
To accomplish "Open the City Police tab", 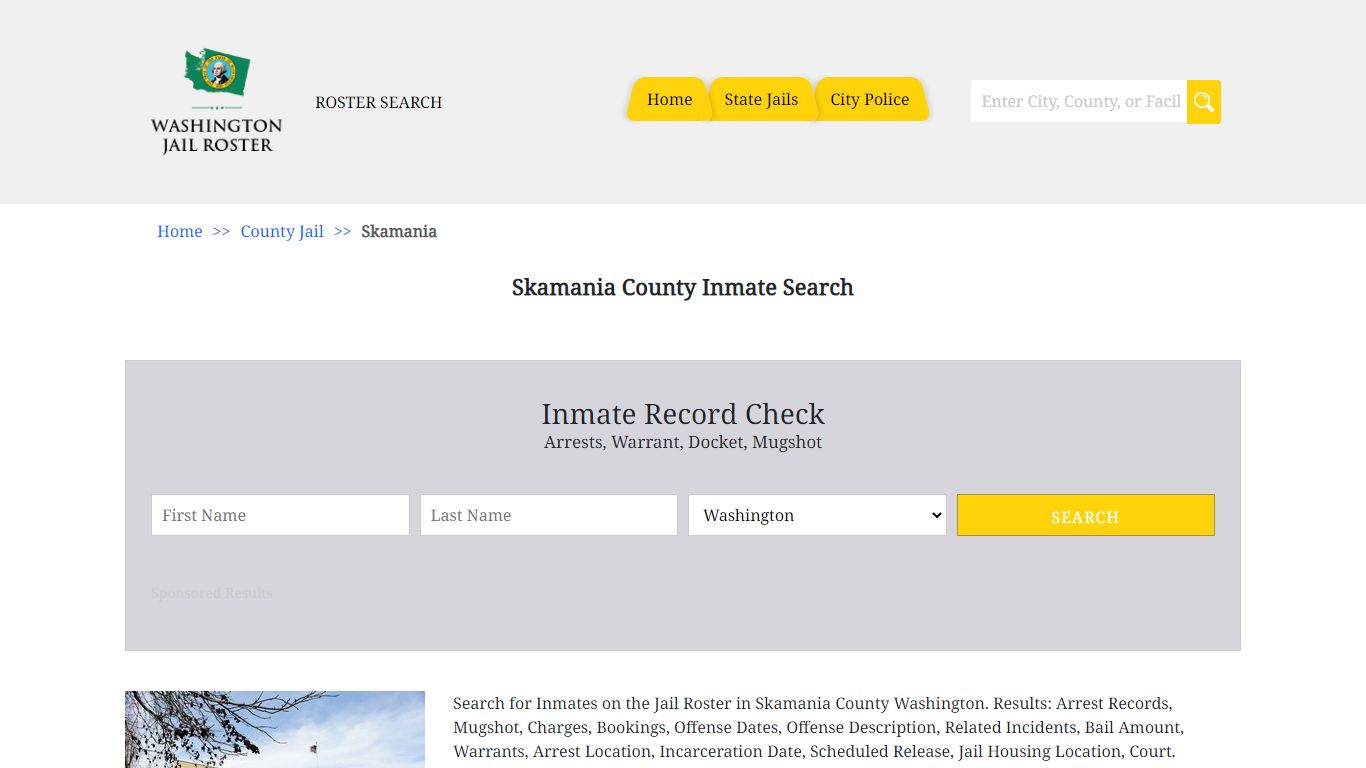I will [870, 99].
